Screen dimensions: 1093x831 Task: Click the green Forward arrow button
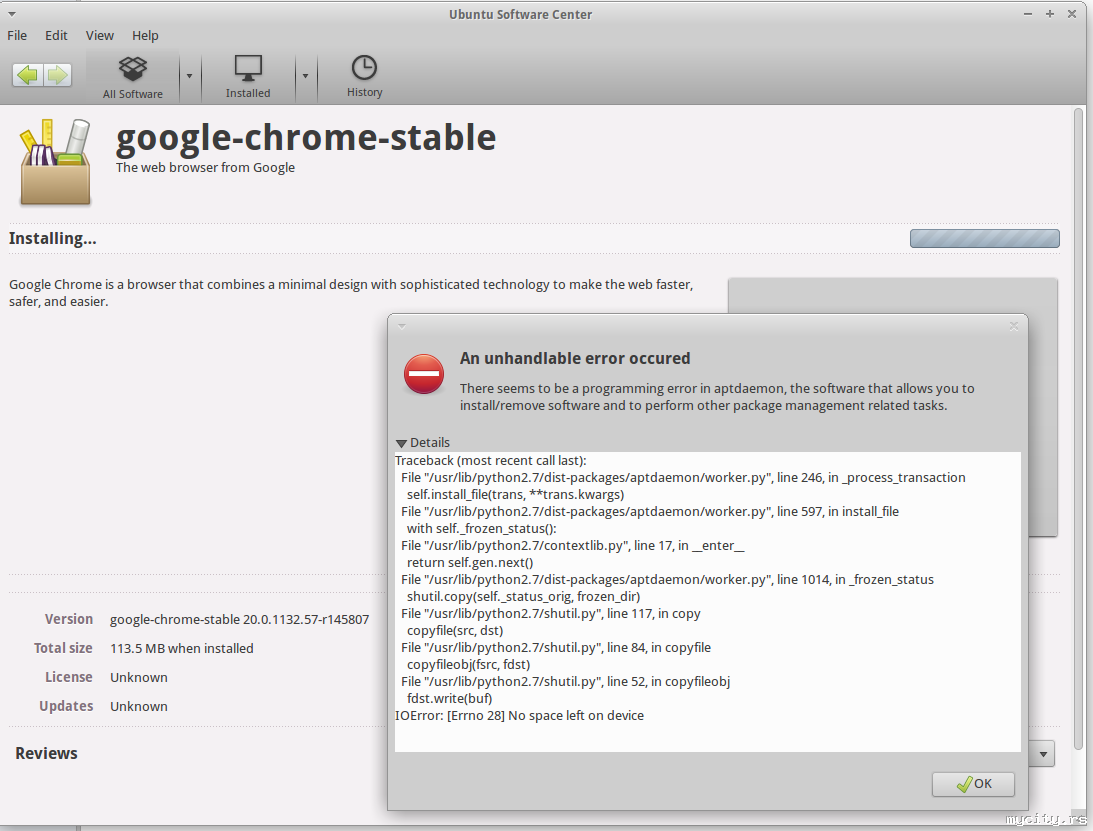[57, 74]
